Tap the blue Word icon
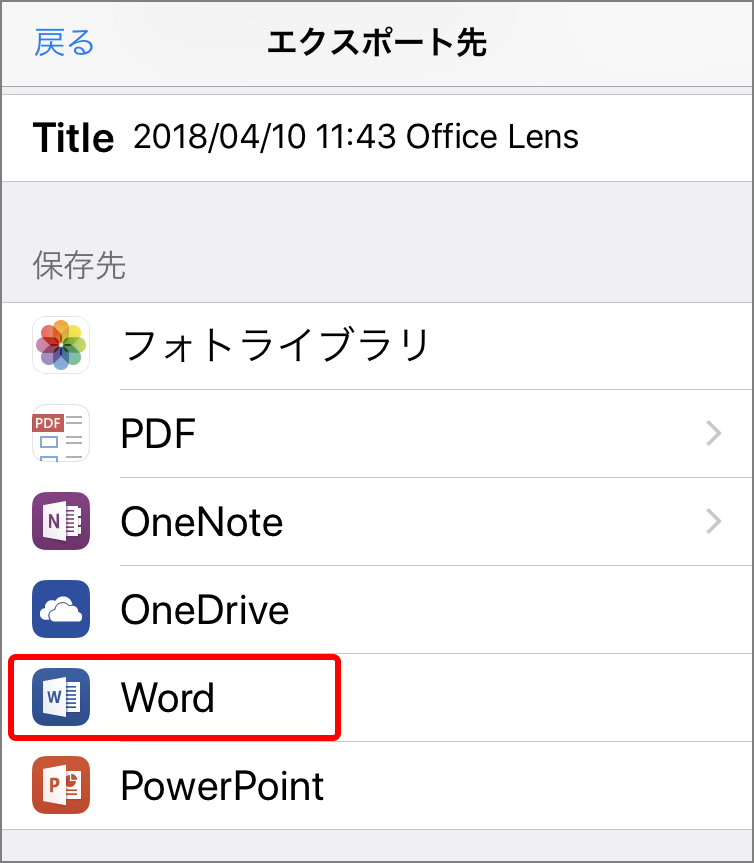 coord(61,697)
